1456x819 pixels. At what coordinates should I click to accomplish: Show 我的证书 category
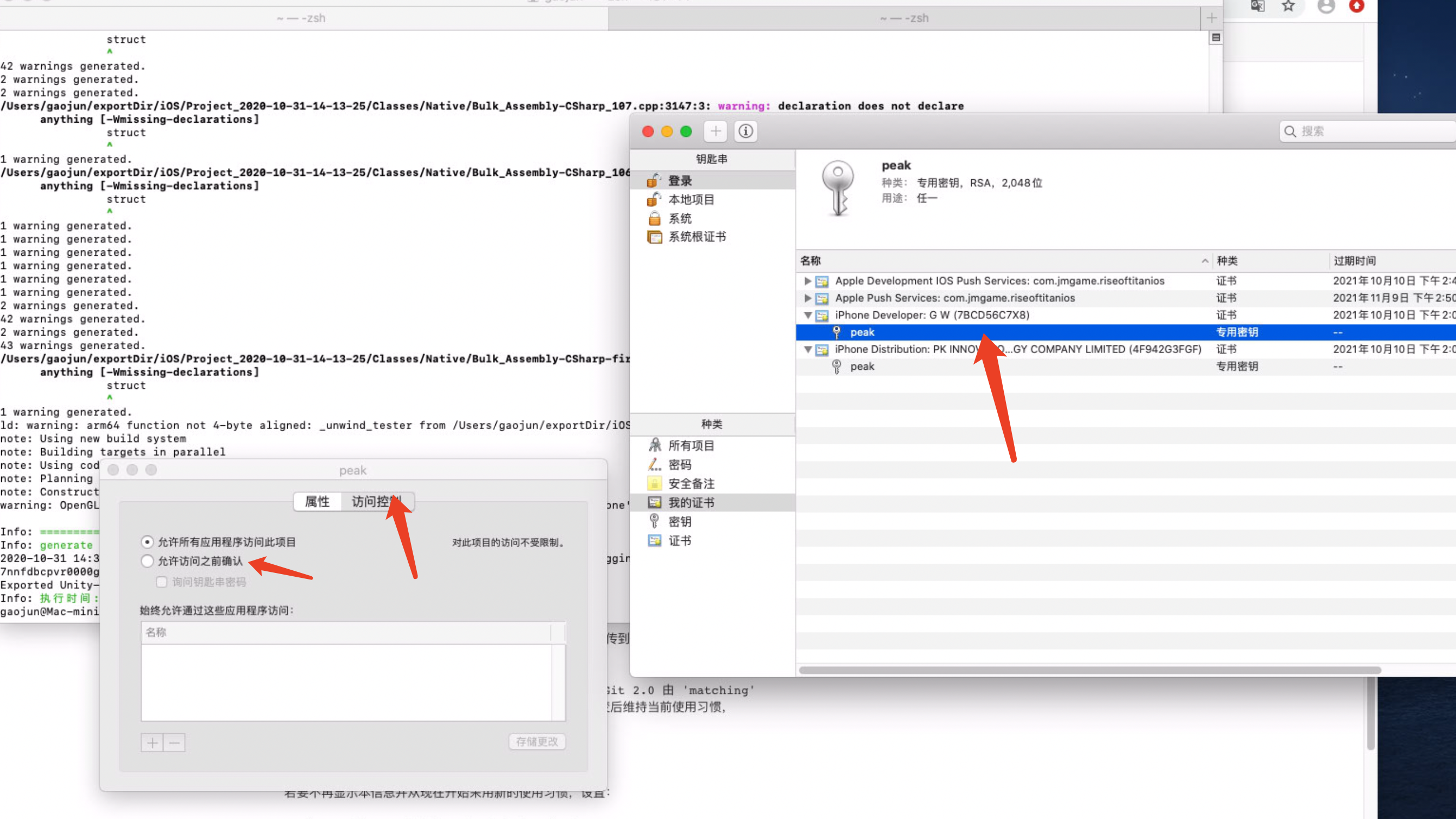point(712,502)
